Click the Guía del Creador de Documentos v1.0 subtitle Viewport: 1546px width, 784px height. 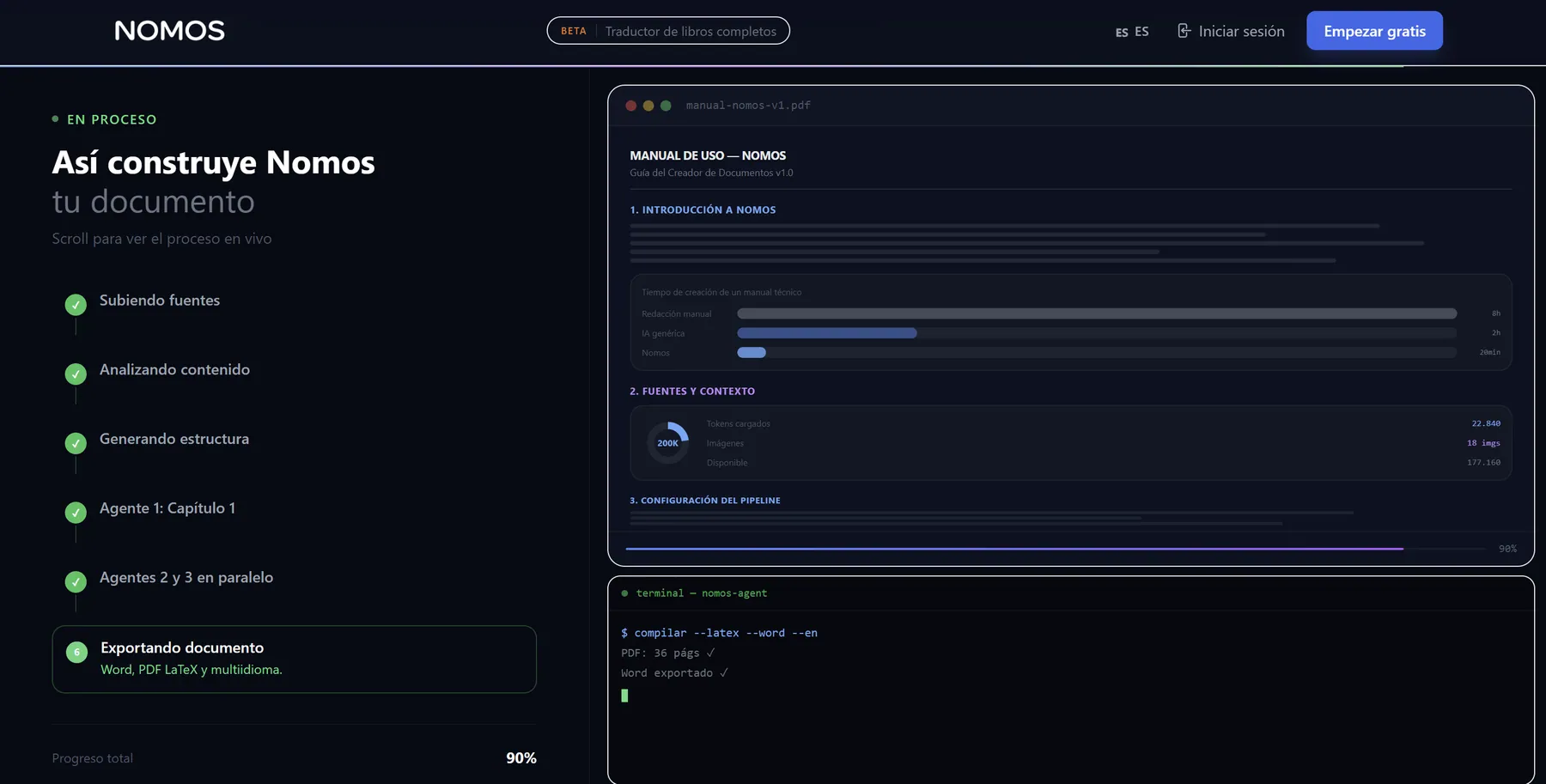pos(711,173)
